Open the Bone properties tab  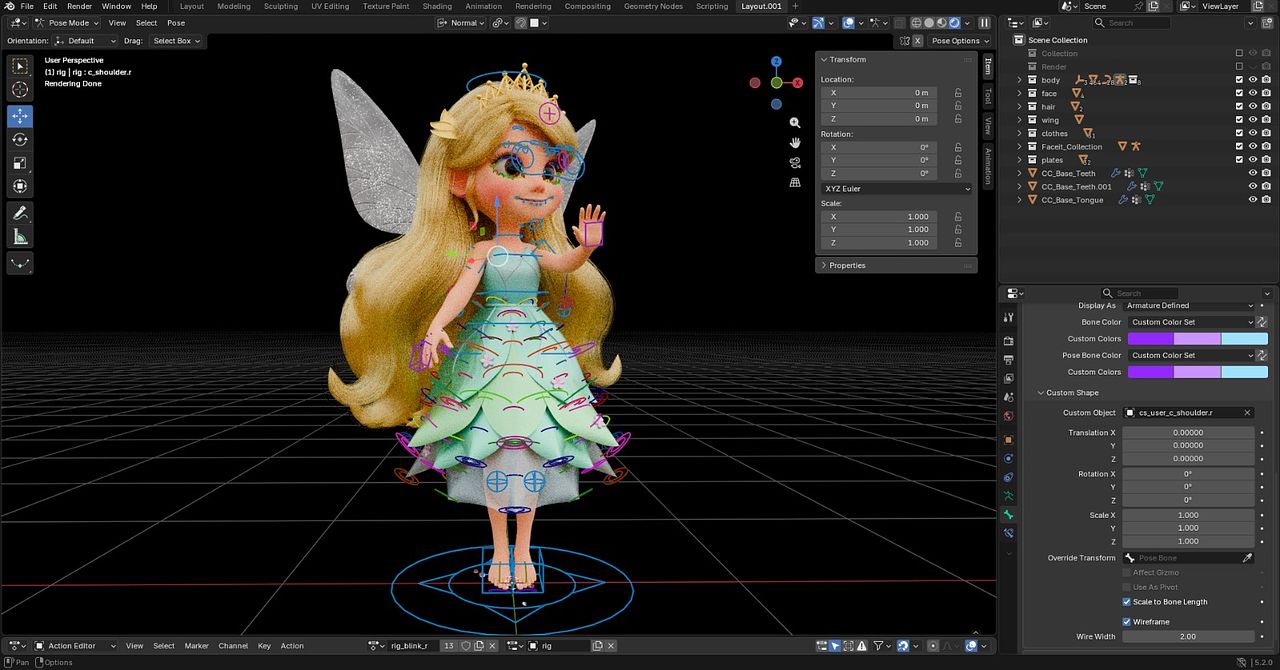tap(1008, 514)
